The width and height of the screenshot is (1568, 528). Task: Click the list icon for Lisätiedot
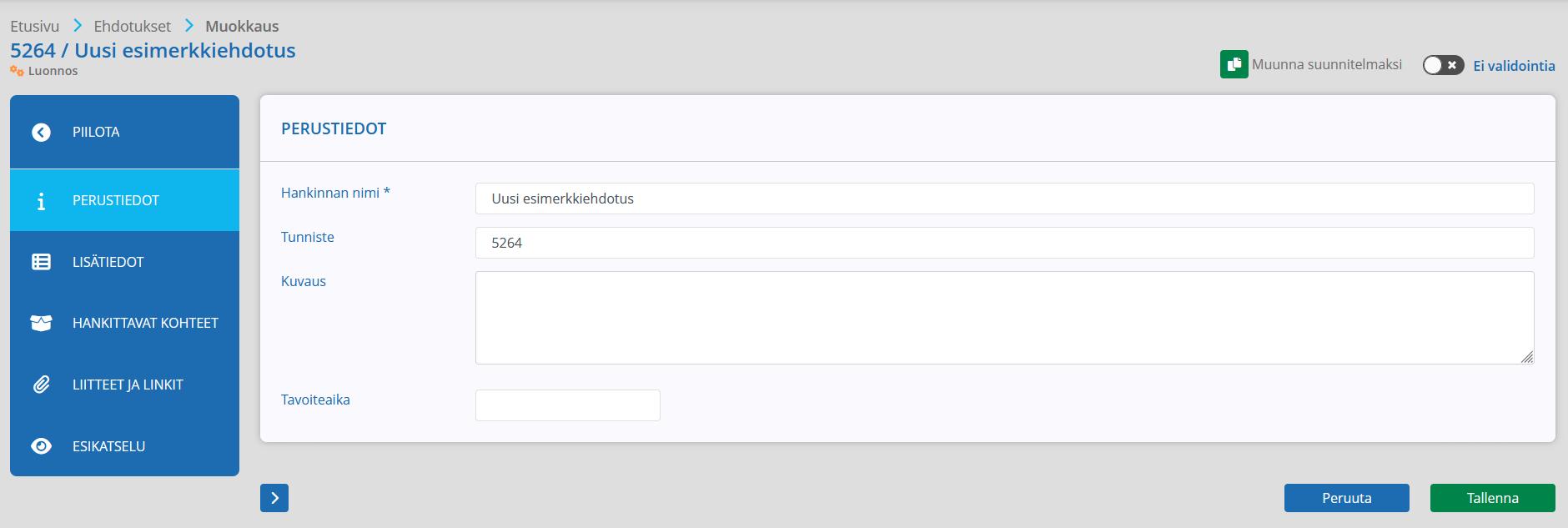[x=41, y=262]
